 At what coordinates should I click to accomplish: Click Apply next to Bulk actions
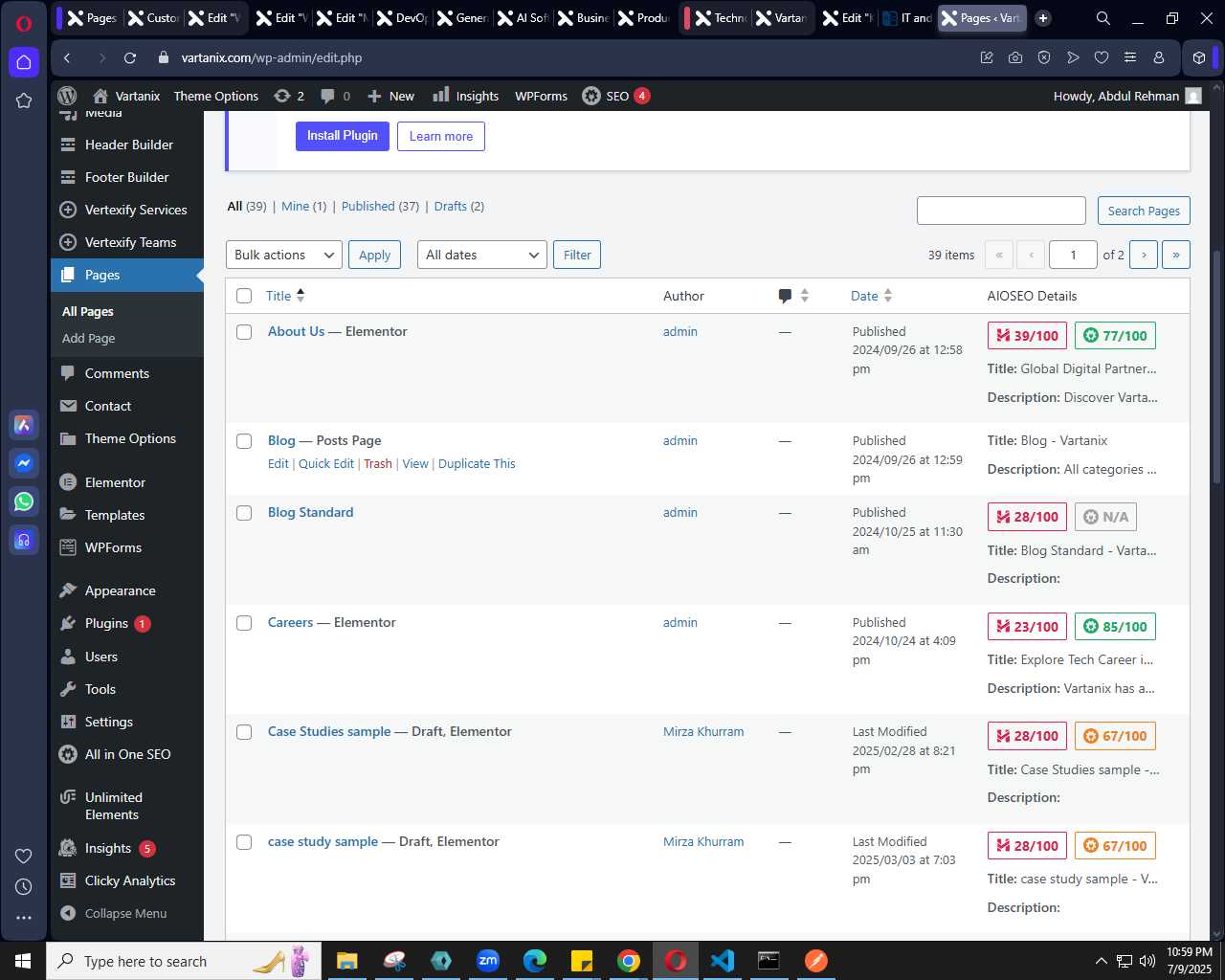(x=374, y=255)
